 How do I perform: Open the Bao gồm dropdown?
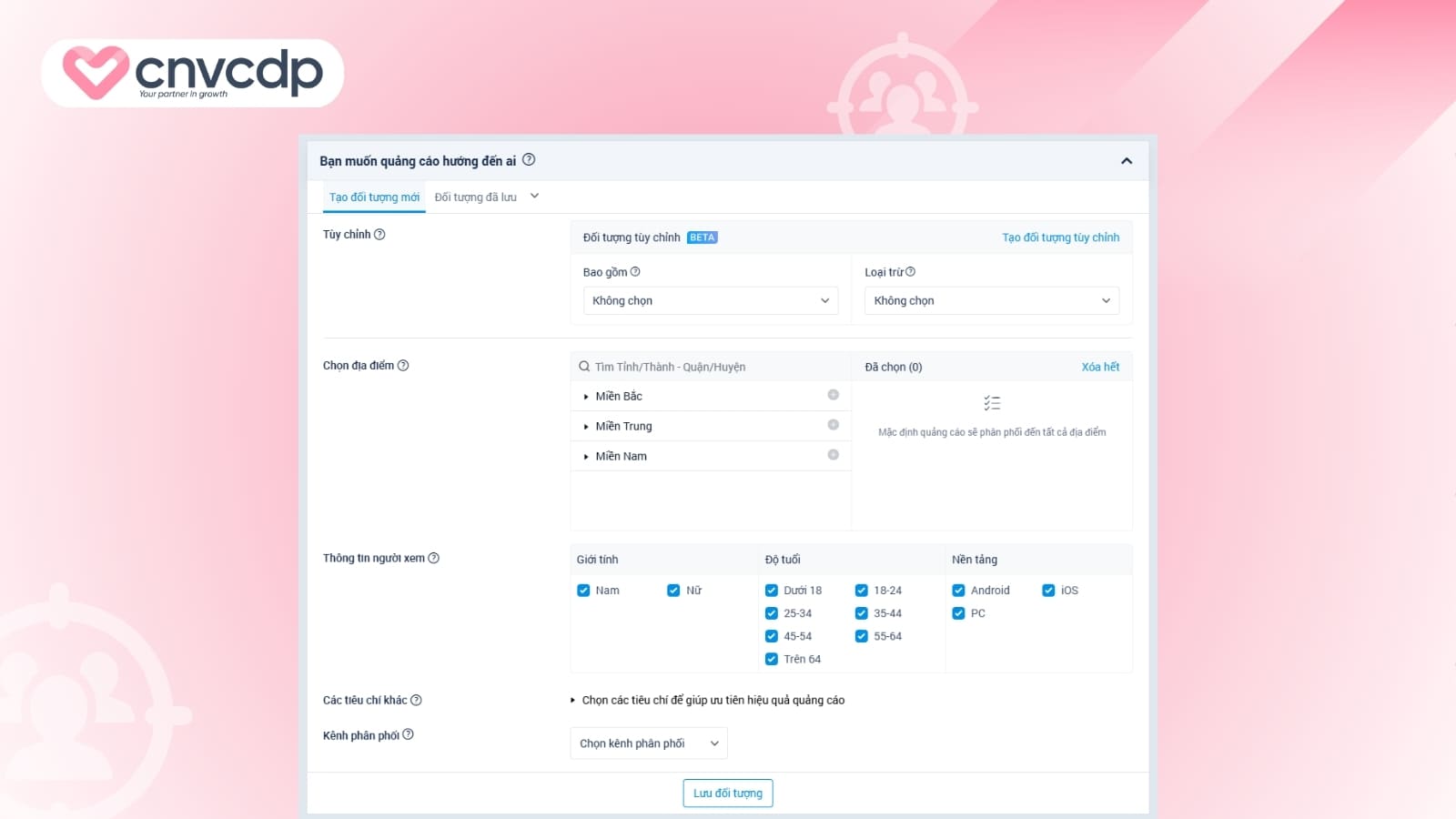(x=710, y=300)
